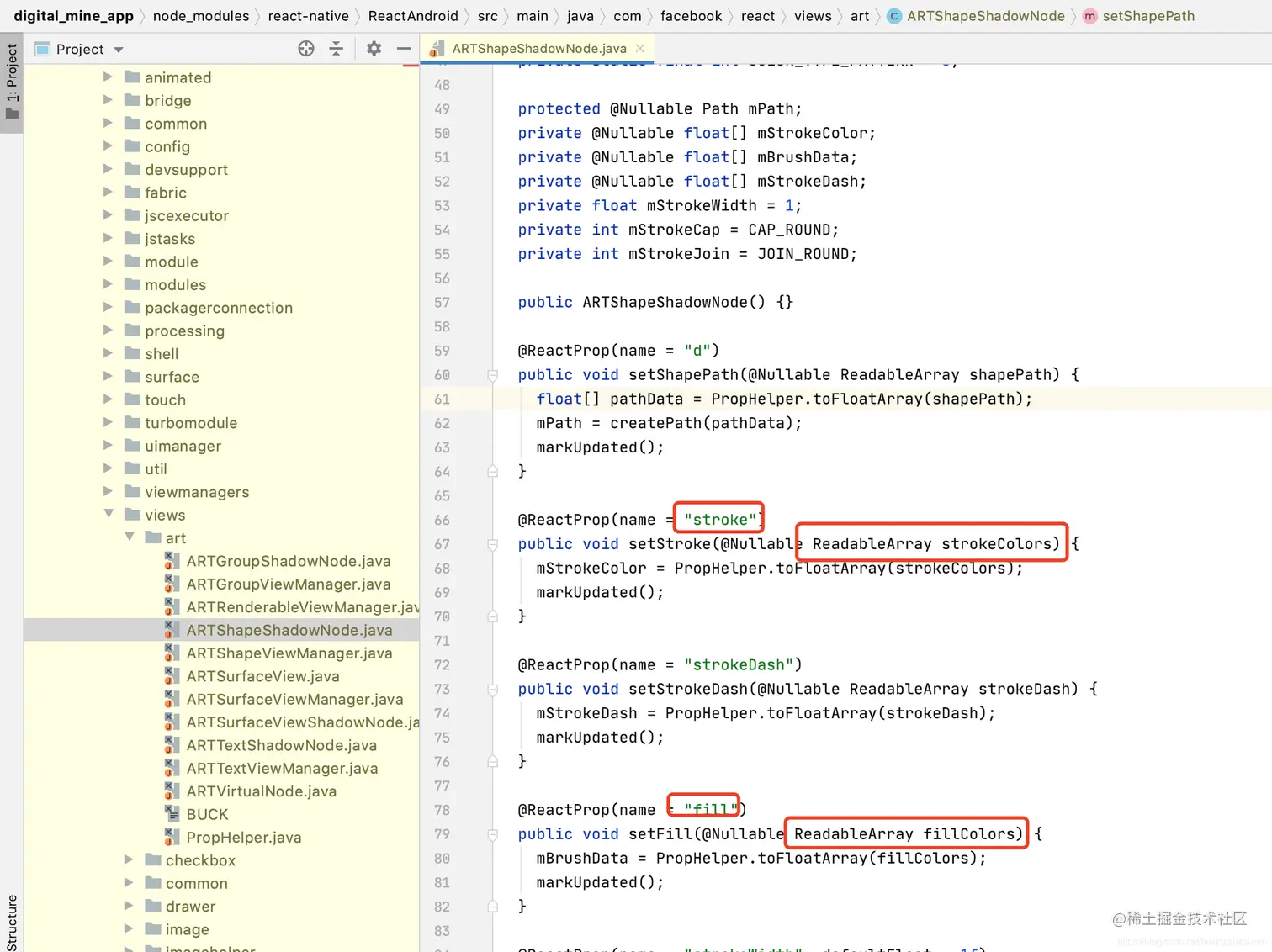Select the jscexecutor folder
The height and width of the screenshot is (952, 1272).
(186, 215)
